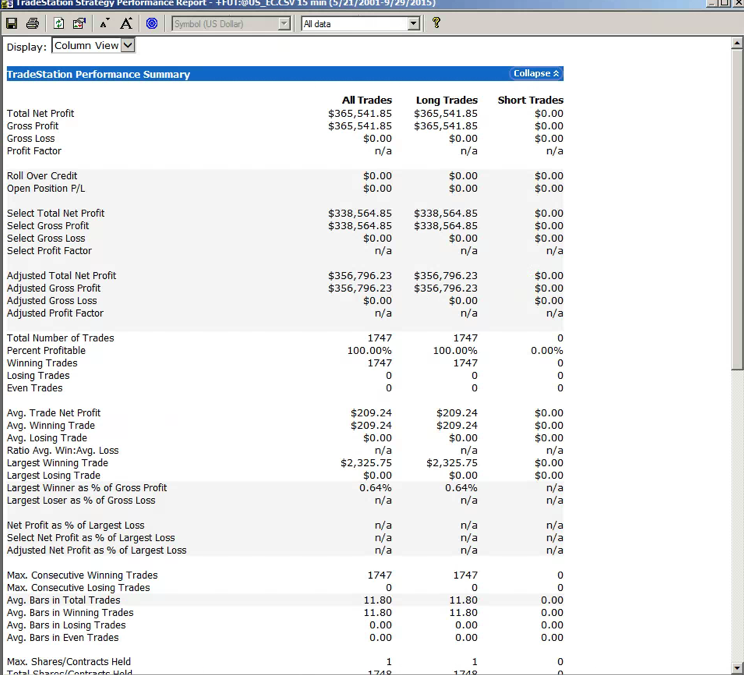
Task: Select the Open Position P/L label
Action: (x=46, y=188)
